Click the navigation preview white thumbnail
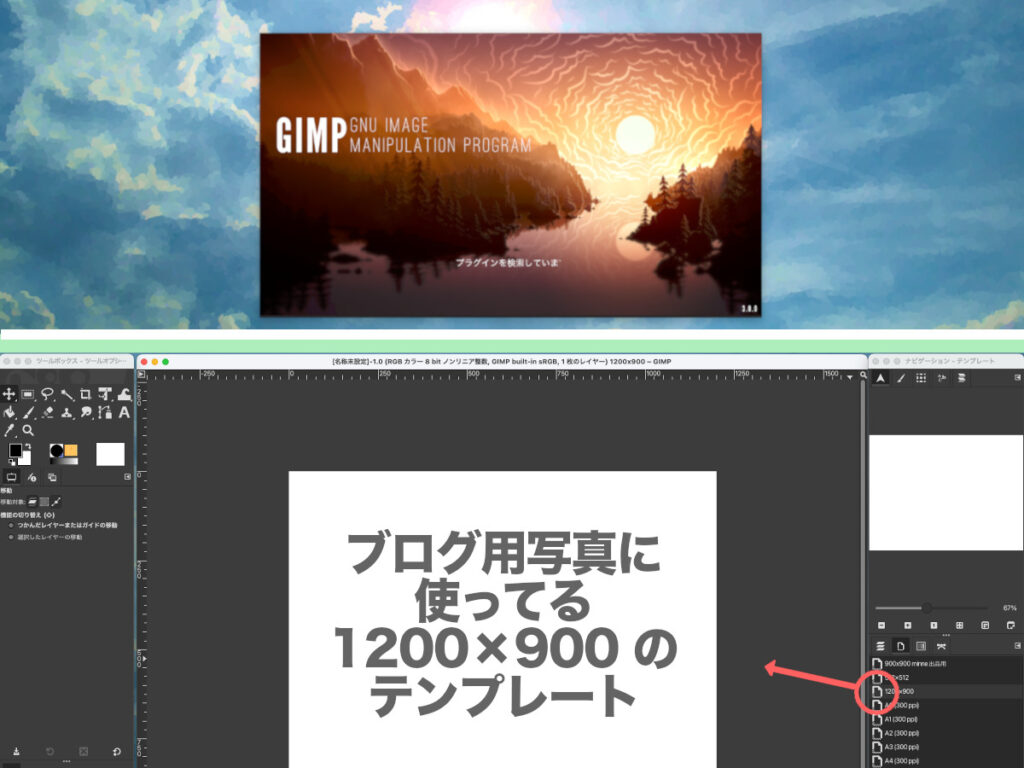The image size is (1024, 768). [x=946, y=493]
